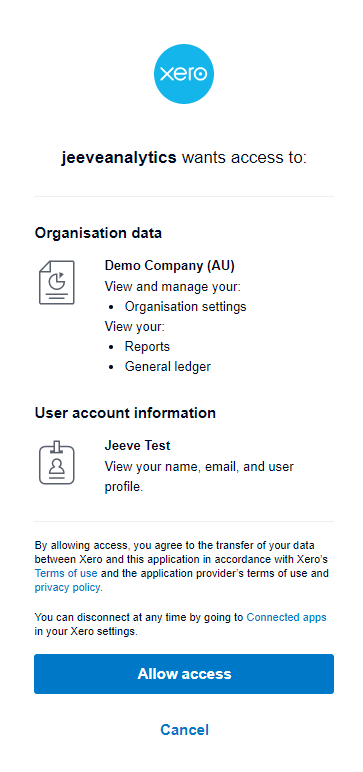Image resolution: width=363 pixels, height=772 pixels.
Task: Click the General ledger permission item
Action: [167, 367]
